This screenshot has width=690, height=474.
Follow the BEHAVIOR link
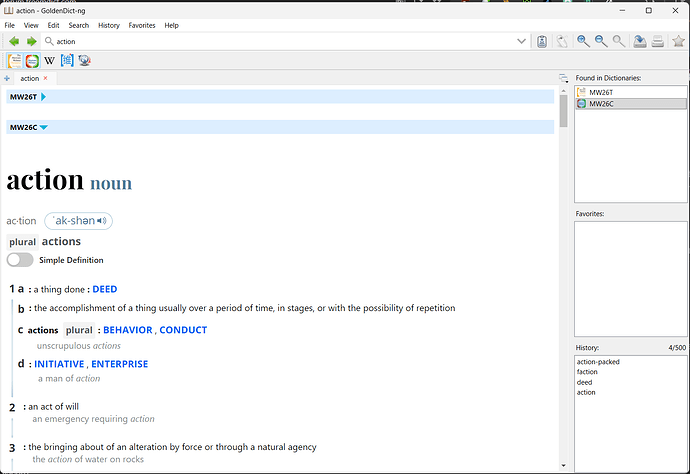(128, 330)
